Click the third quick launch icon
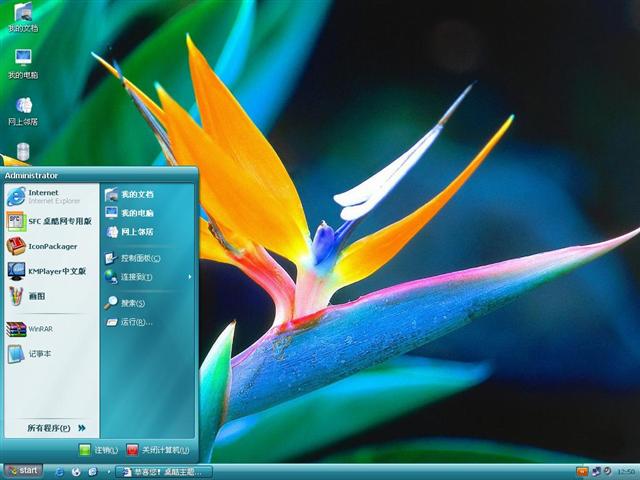This screenshot has width=640, height=480. point(93,472)
